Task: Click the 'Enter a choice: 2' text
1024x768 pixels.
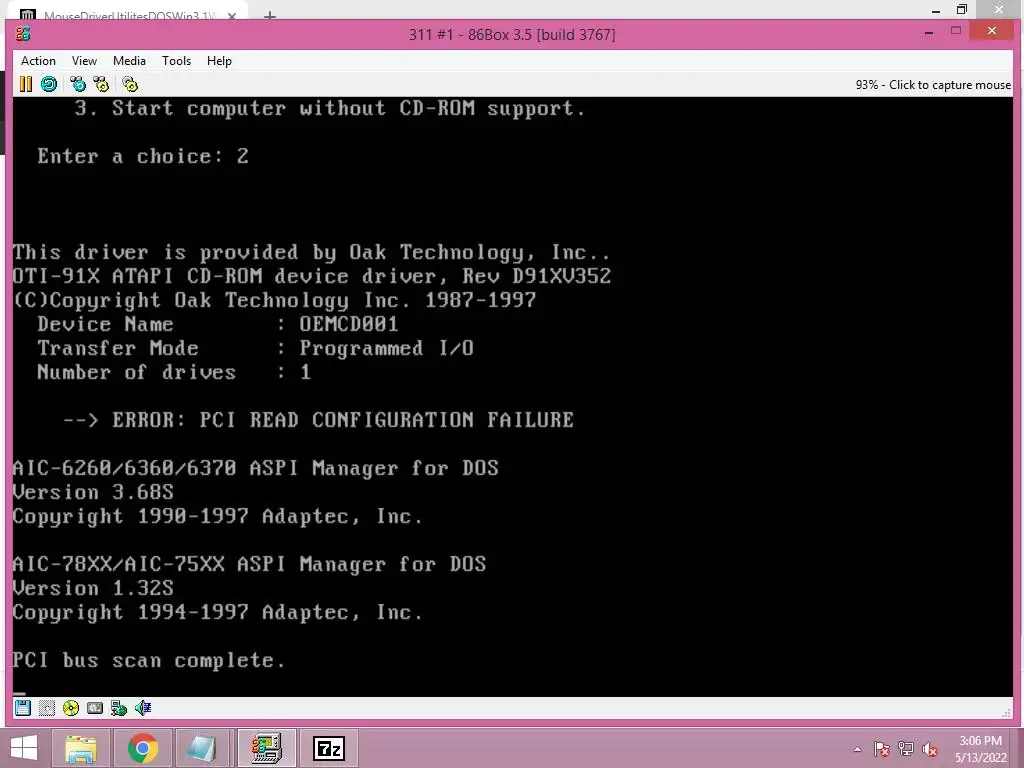Action: [x=143, y=156]
